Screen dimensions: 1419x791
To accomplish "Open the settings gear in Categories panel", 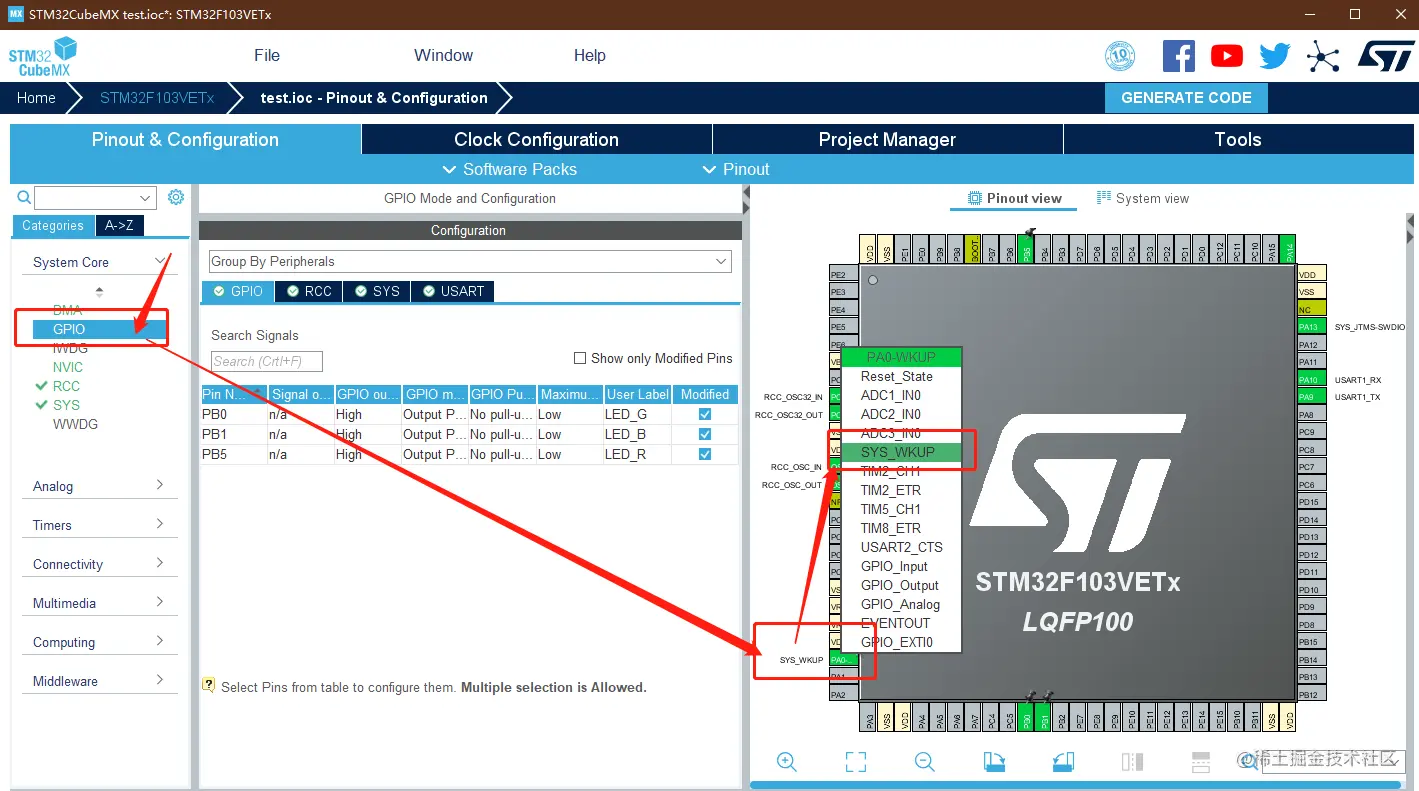I will pyautogui.click(x=176, y=197).
